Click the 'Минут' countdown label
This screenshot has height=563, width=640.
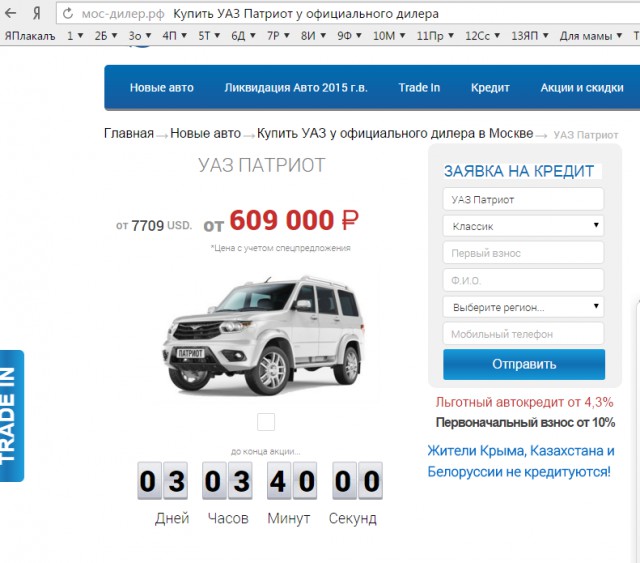pos(289,518)
